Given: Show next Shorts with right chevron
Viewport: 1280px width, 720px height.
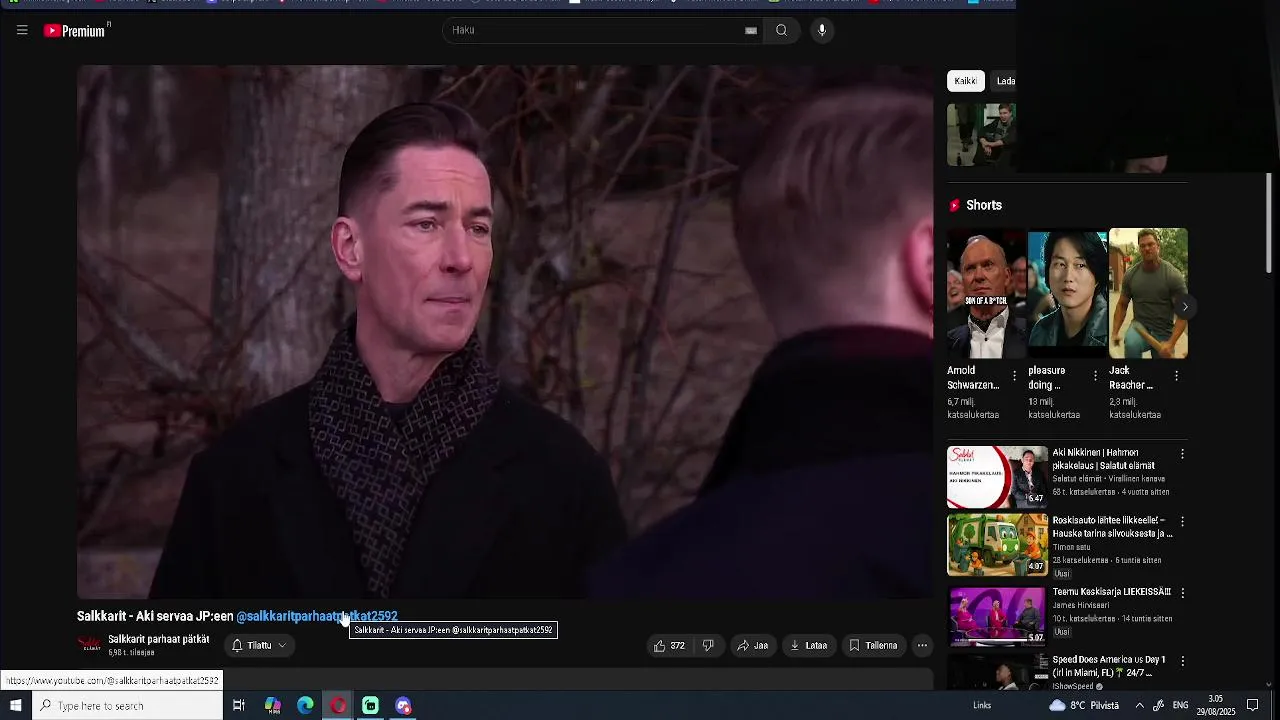Looking at the screenshot, I should click(1184, 307).
